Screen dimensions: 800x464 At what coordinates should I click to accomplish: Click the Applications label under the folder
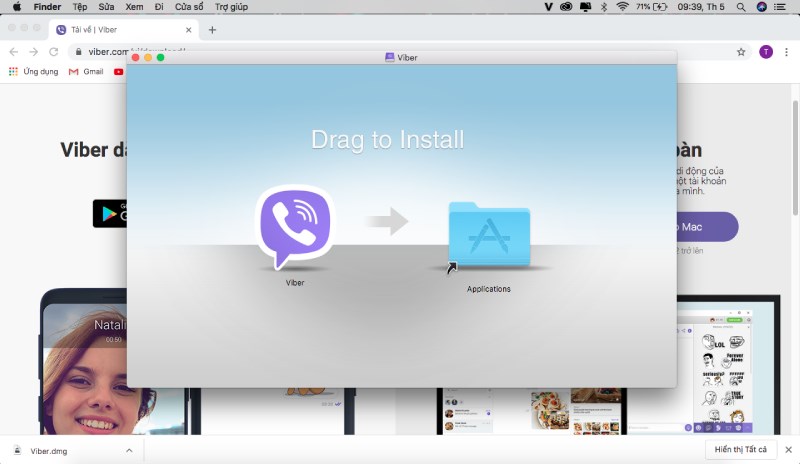pos(488,289)
